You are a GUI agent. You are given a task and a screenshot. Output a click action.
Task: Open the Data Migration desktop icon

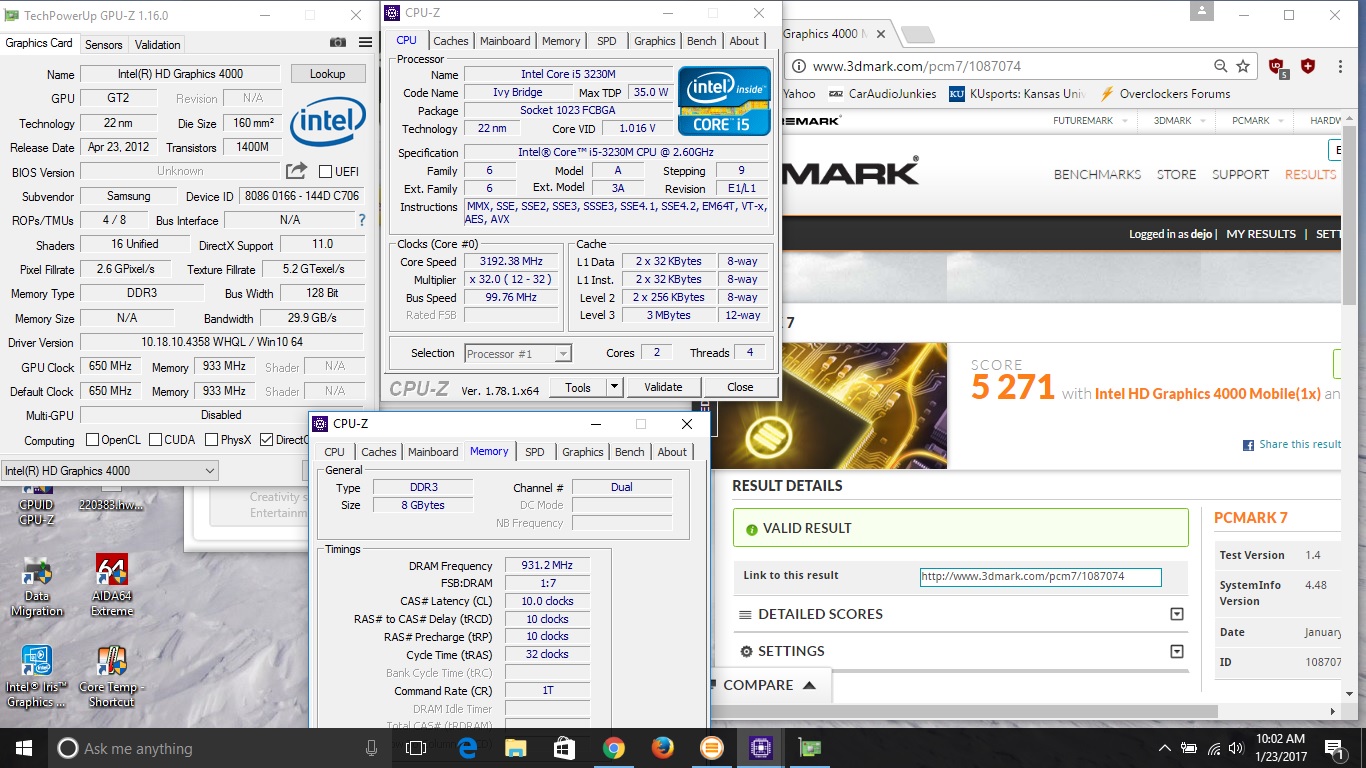click(x=37, y=586)
